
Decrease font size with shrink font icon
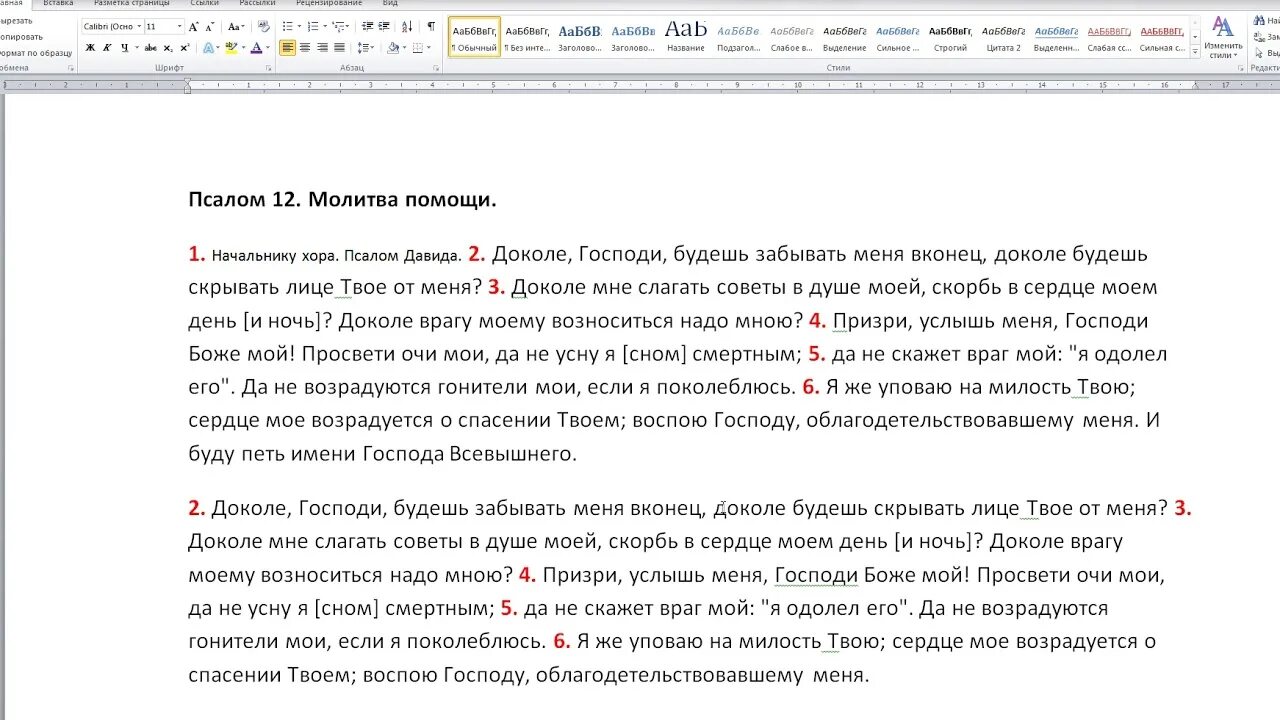click(x=210, y=27)
